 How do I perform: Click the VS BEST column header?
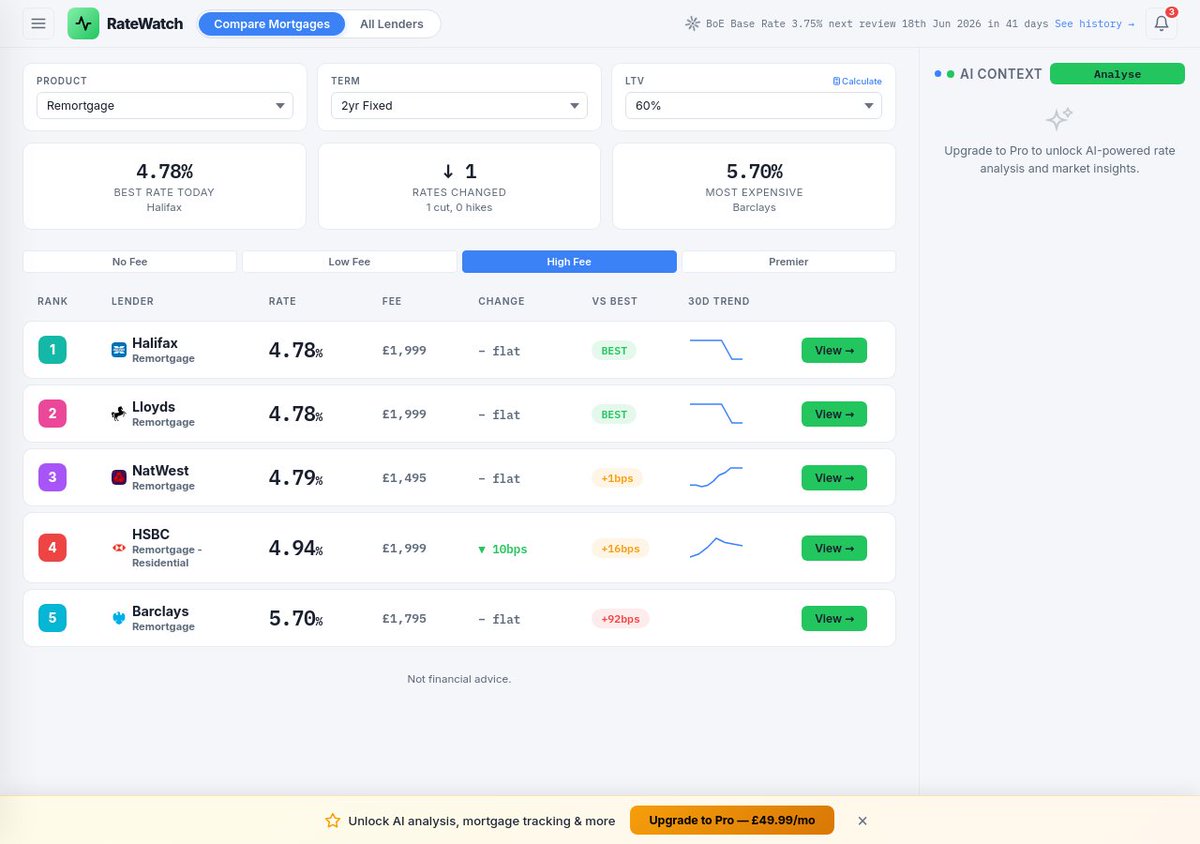click(x=614, y=301)
